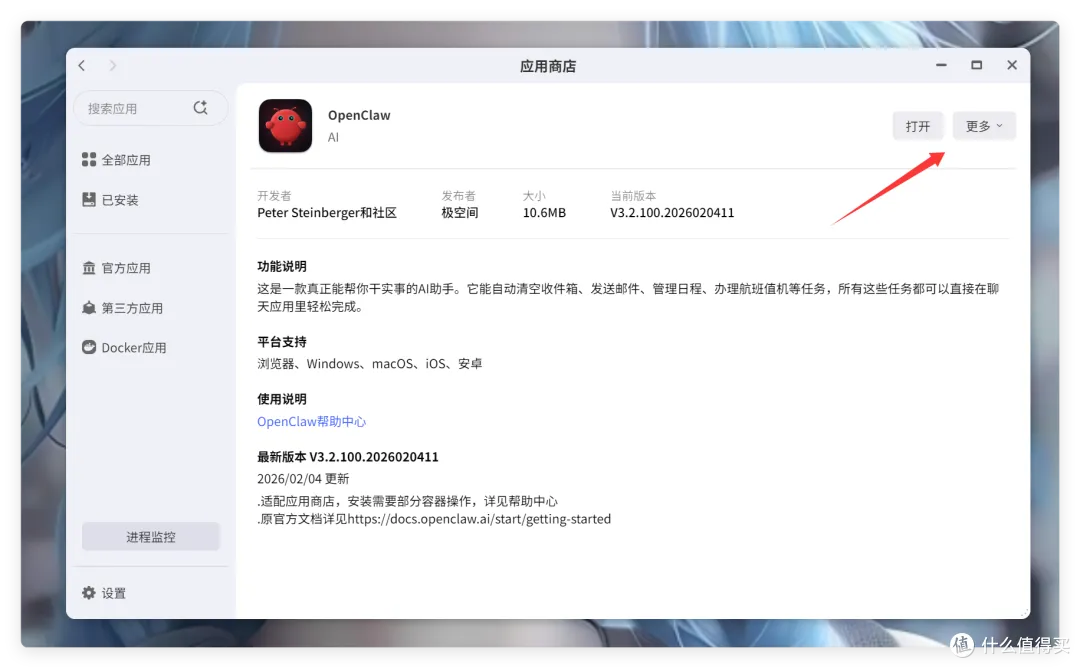Click the current version V3.2.100.2026020411 value
Viewport: 1080px width, 668px height.
pos(672,213)
